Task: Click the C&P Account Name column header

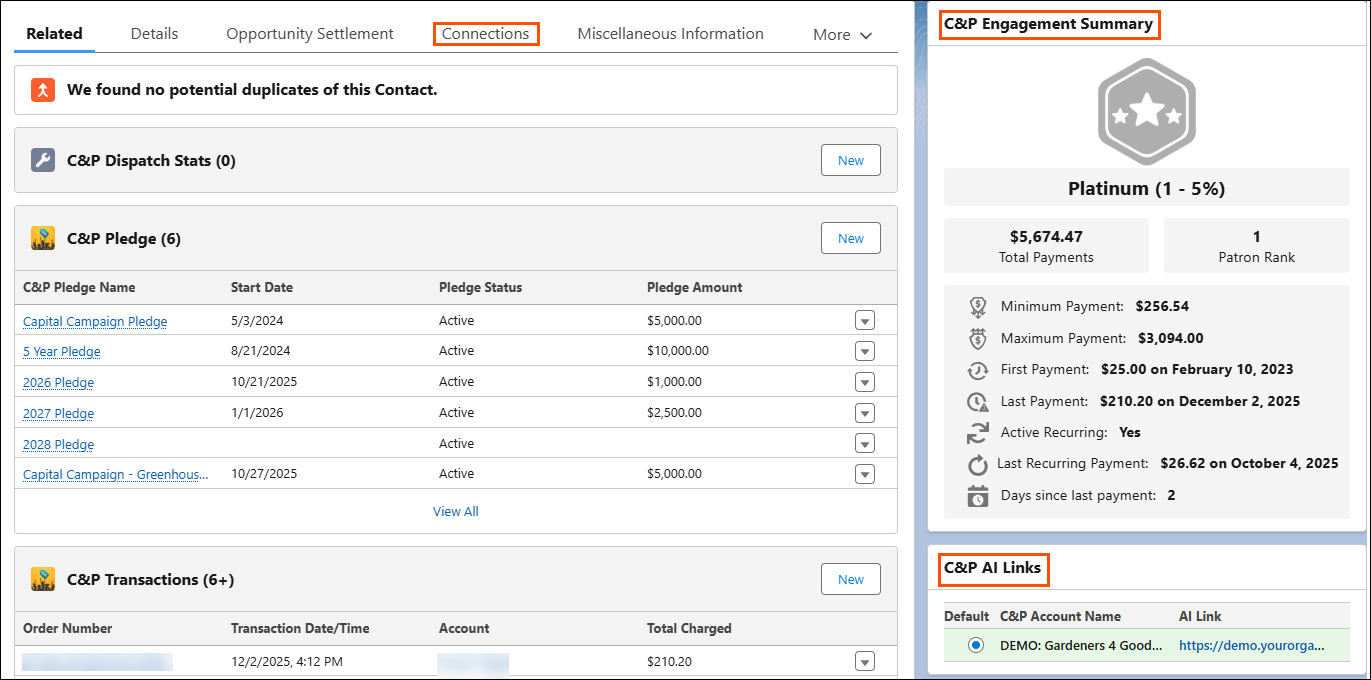Action: [x=1060, y=616]
